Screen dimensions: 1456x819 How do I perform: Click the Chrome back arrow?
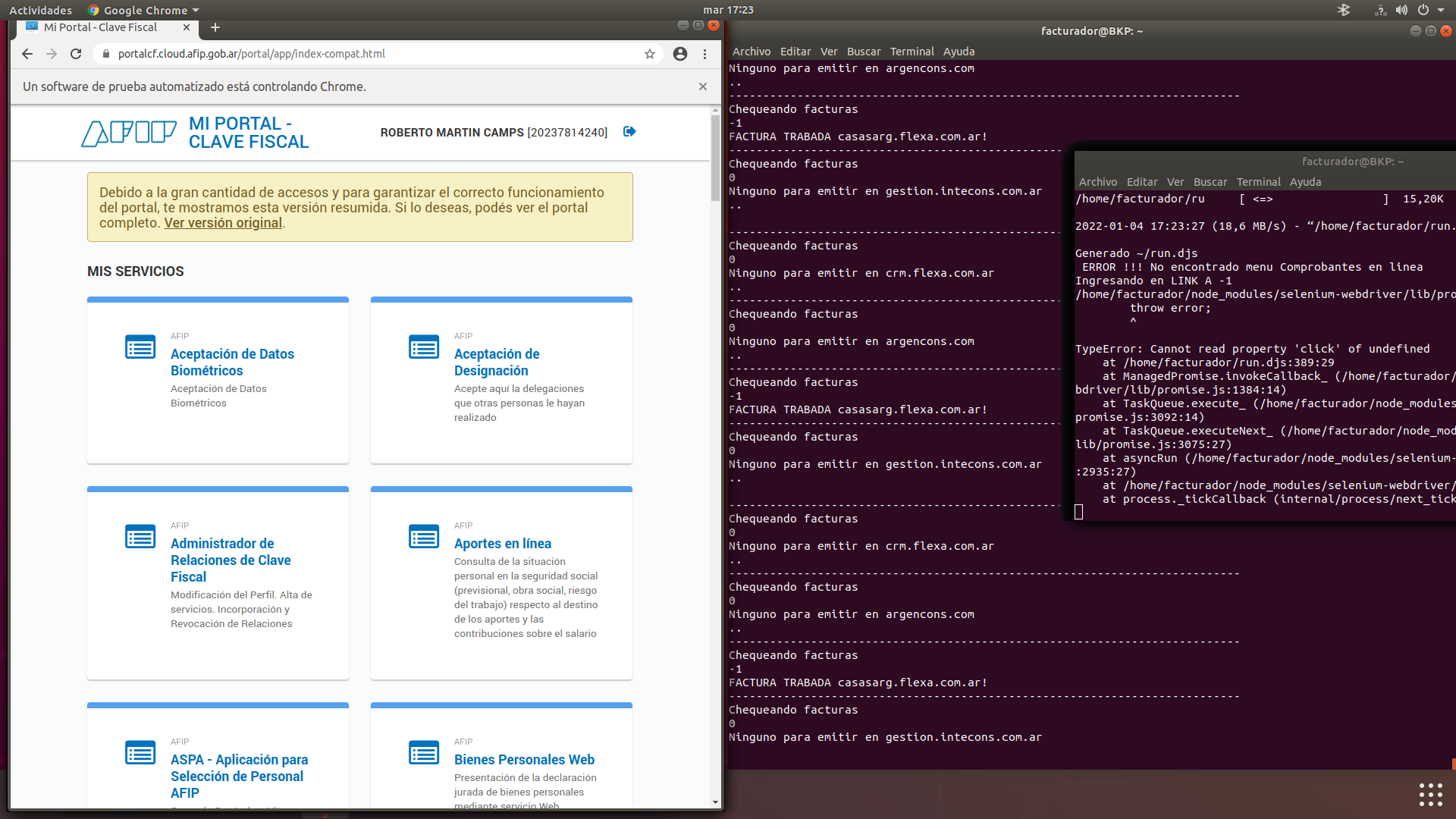tap(27, 54)
